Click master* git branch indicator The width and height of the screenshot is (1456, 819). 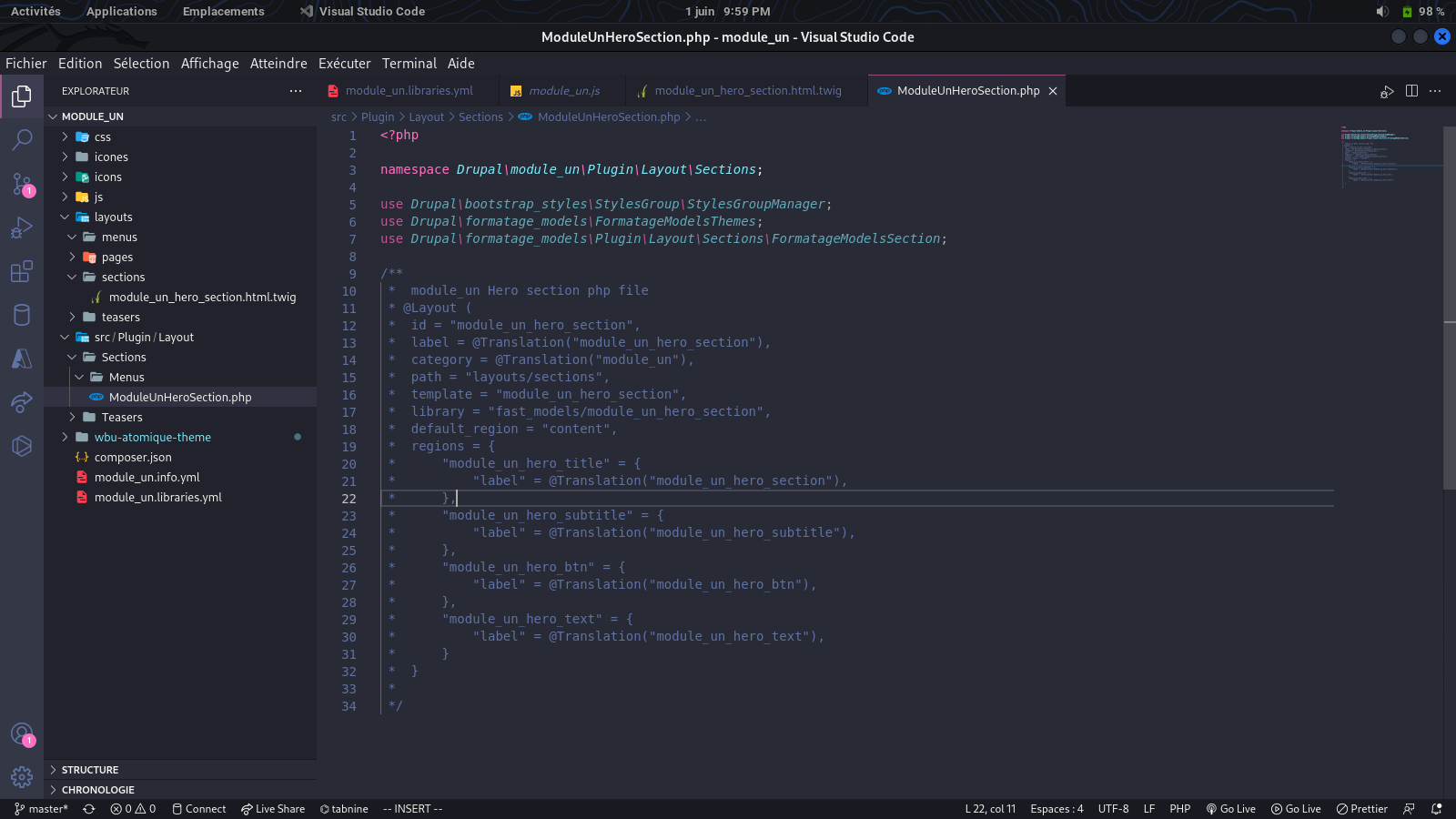[x=41, y=809]
